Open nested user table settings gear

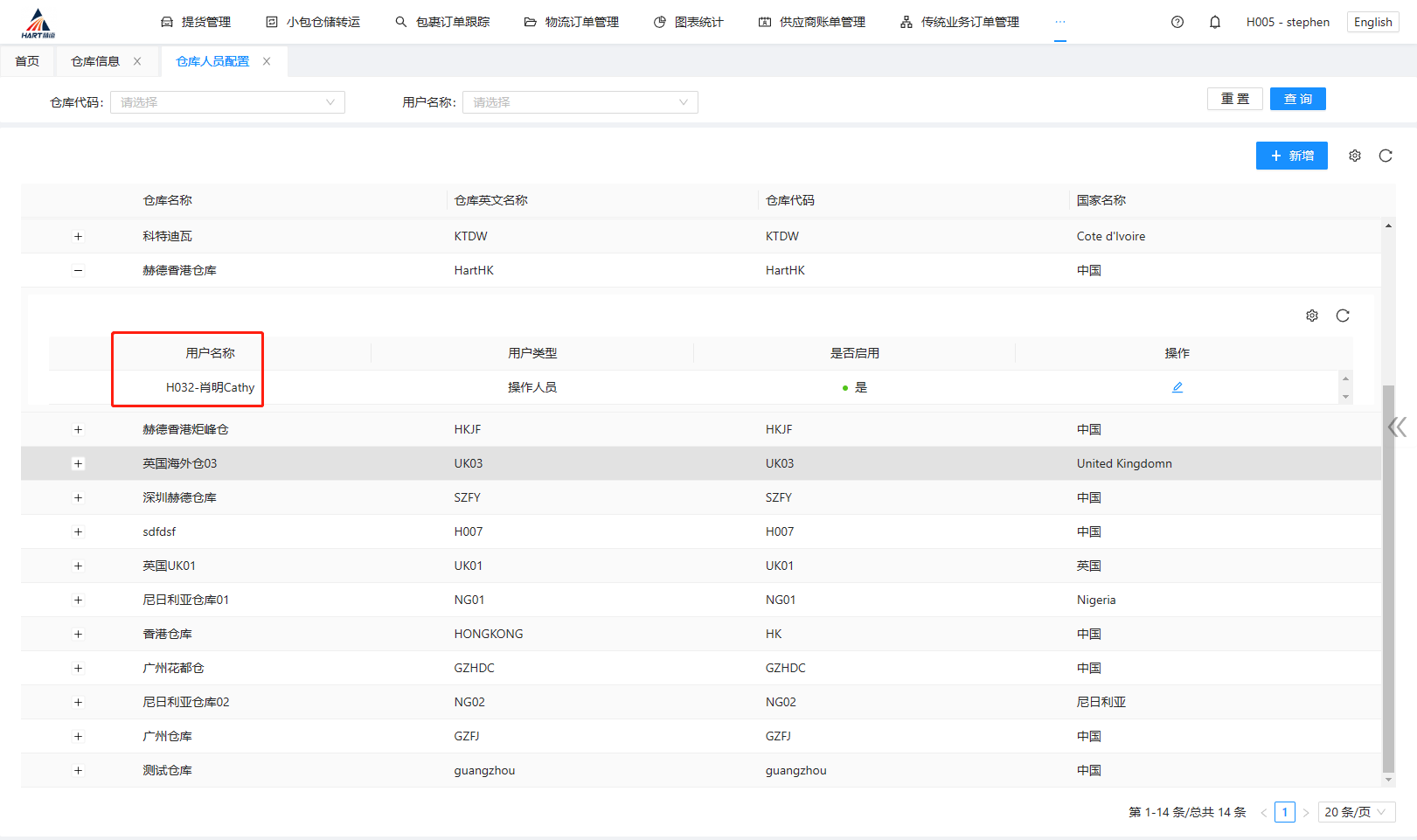click(x=1312, y=316)
